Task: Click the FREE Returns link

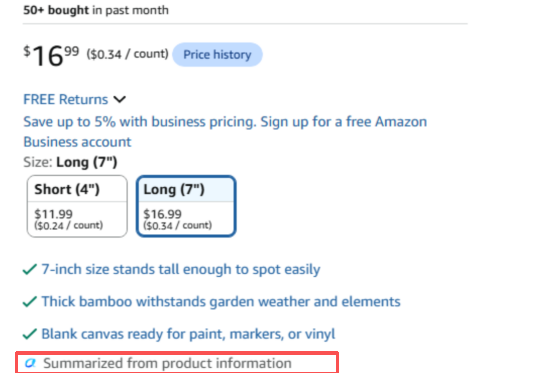Action: tap(66, 100)
